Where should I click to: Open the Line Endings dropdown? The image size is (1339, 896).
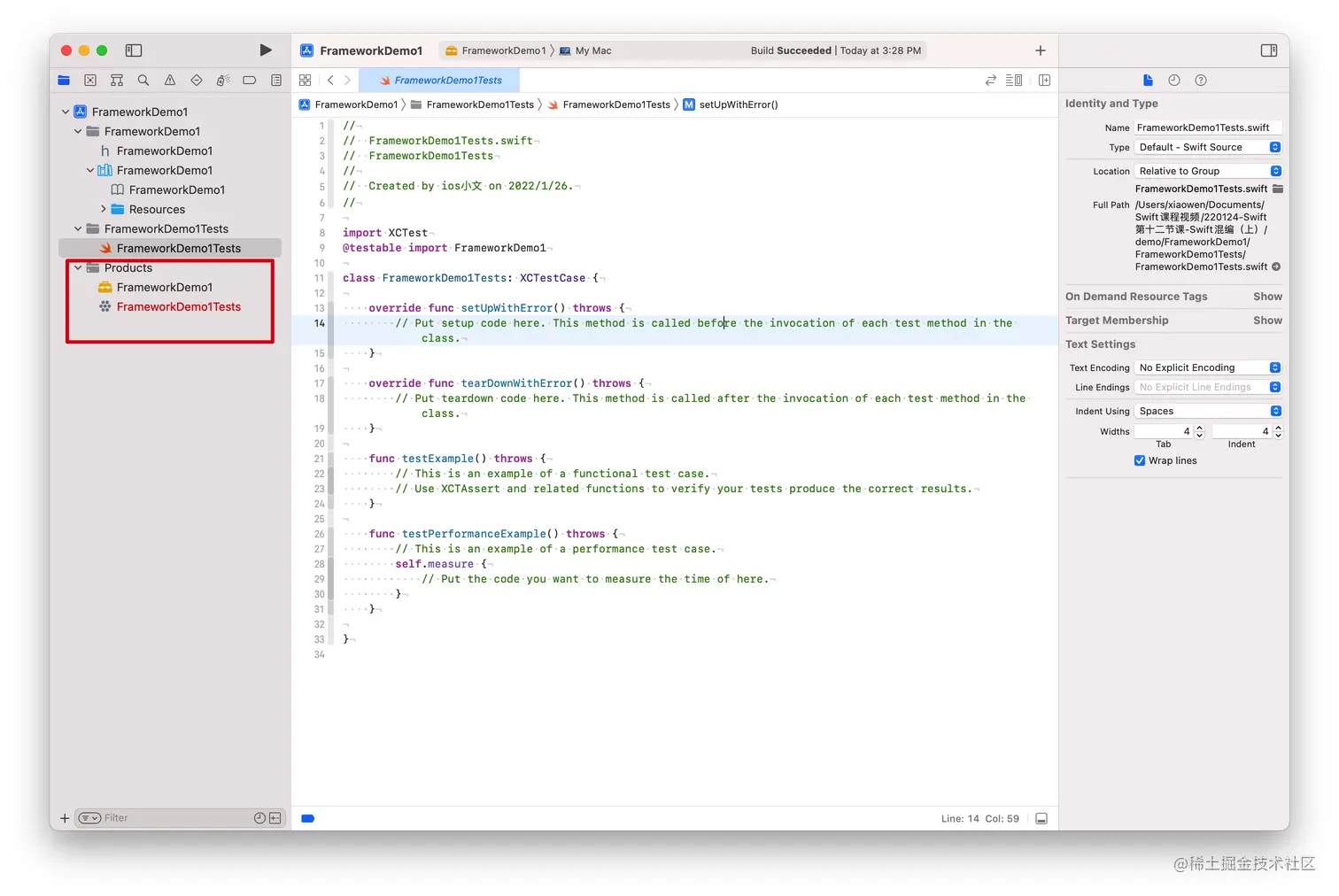coord(1208,387)
